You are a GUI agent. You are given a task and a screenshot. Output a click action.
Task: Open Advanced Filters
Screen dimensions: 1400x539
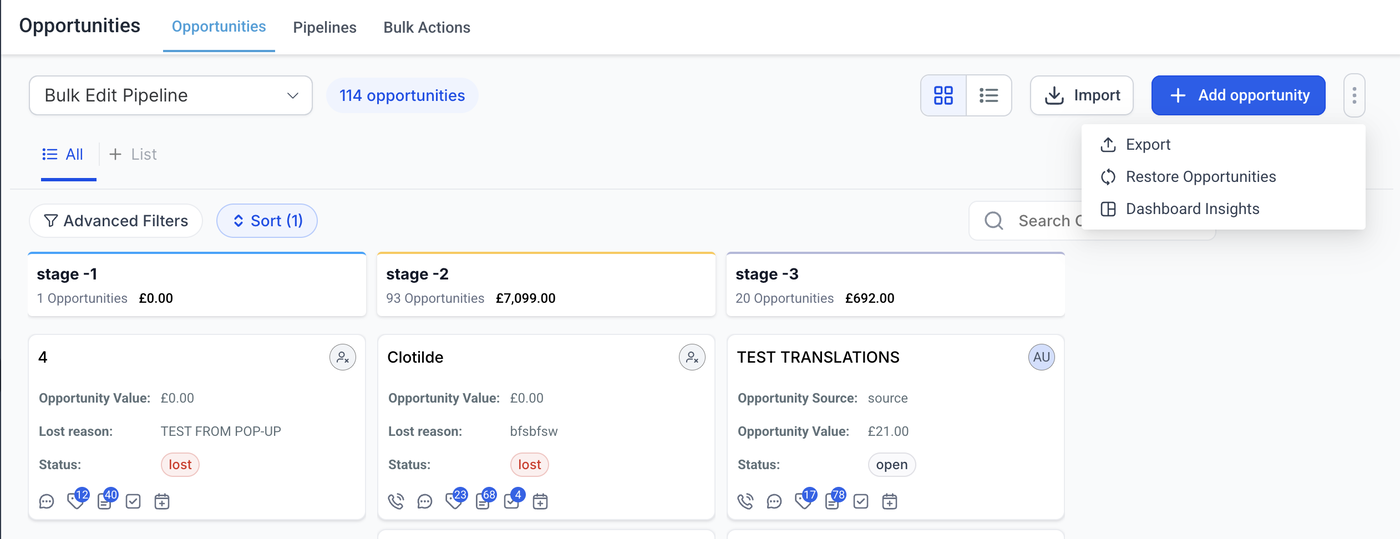(x=116, y=221)
